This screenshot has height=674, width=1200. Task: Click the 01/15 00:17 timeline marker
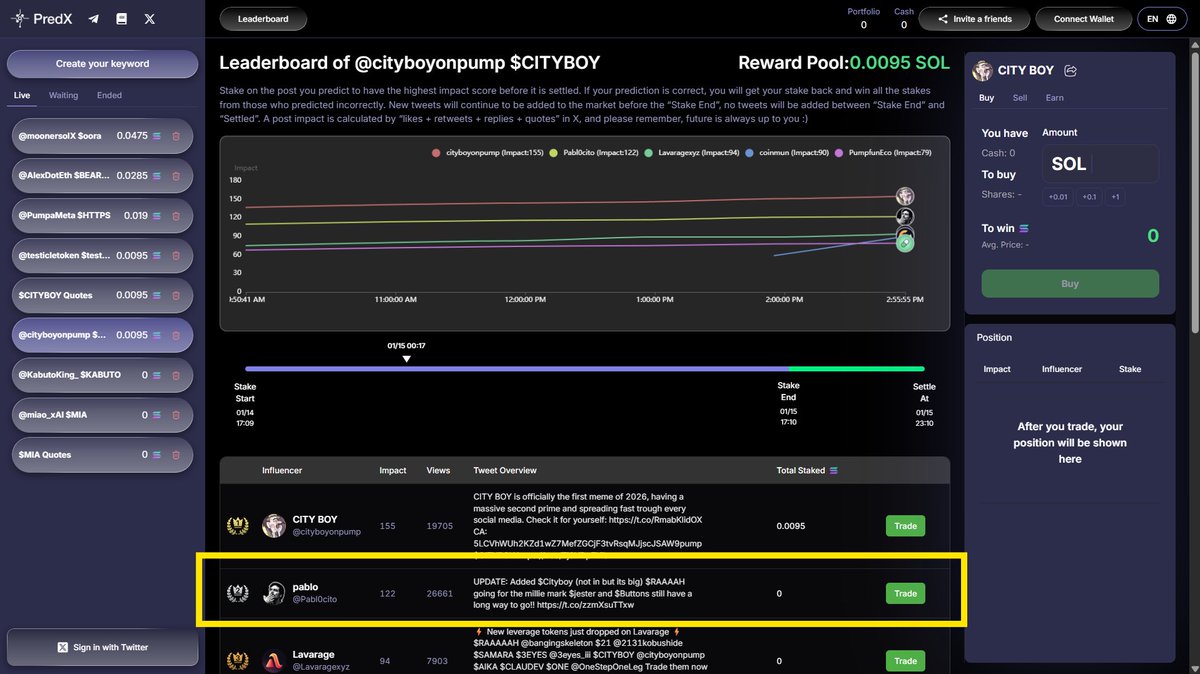[x=405, y=352]
